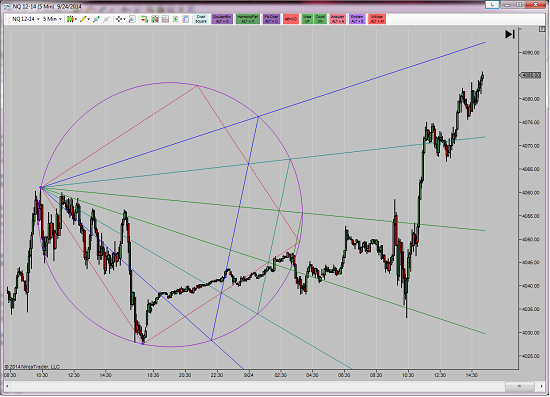Click the violet Emblem button
This screenshot has height=397, width=550.
[x=357, y=19]
